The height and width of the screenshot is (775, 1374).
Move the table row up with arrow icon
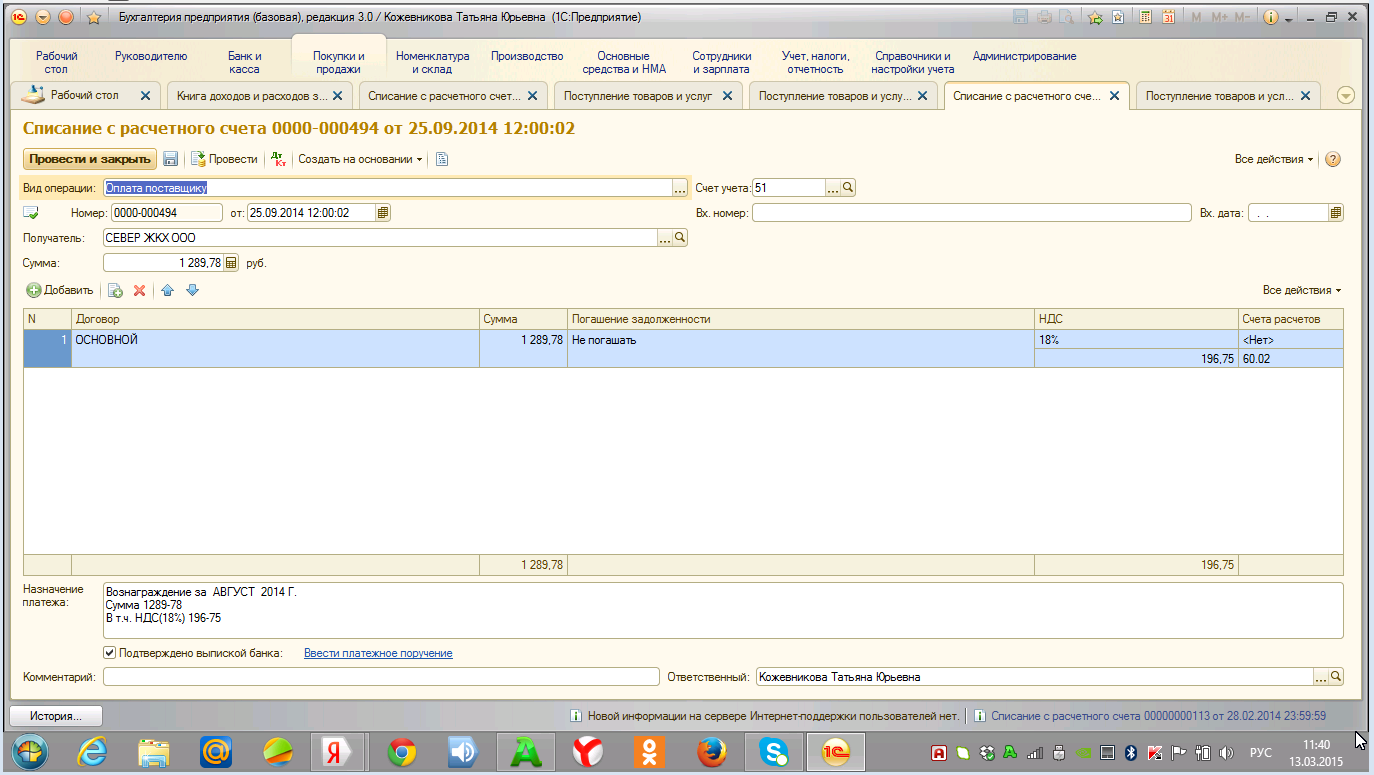pos(167,290)
